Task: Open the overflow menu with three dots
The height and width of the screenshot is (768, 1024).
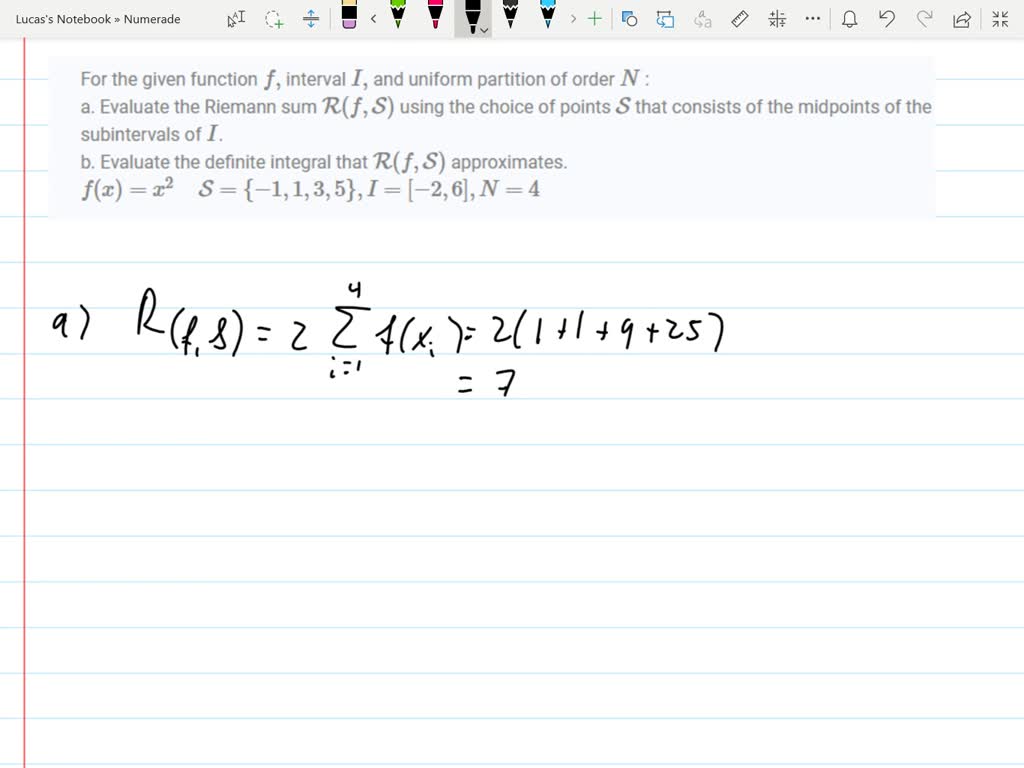Action: point(813,18)
